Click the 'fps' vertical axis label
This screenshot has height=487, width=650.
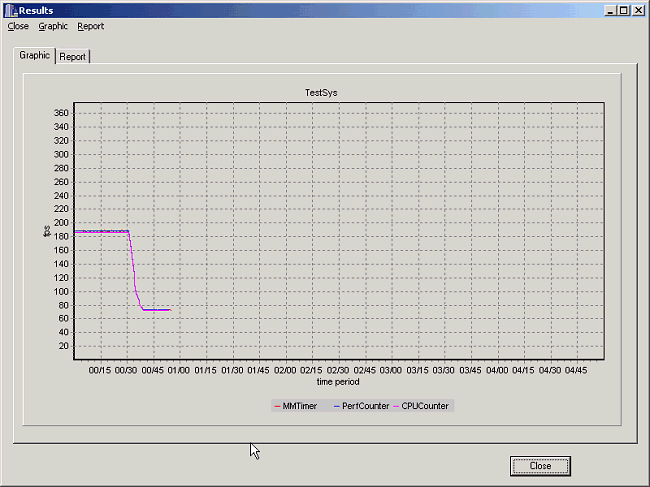coord(47,231)
